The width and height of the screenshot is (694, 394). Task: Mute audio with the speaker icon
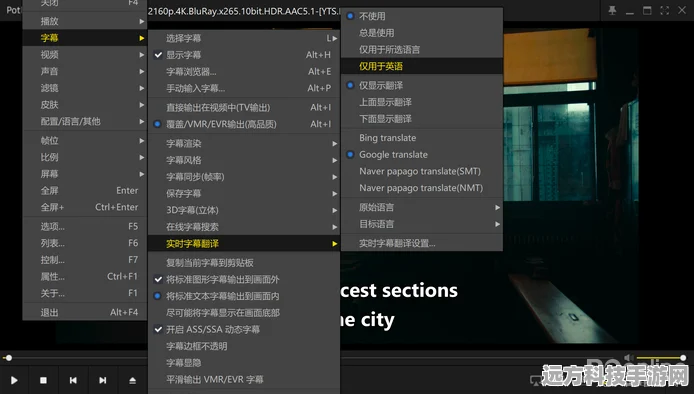point(628,357)
